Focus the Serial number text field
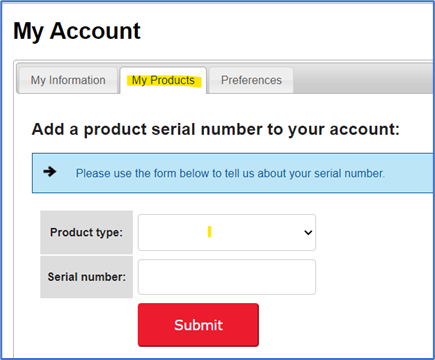The image size is (435, 360). [227, 277]
